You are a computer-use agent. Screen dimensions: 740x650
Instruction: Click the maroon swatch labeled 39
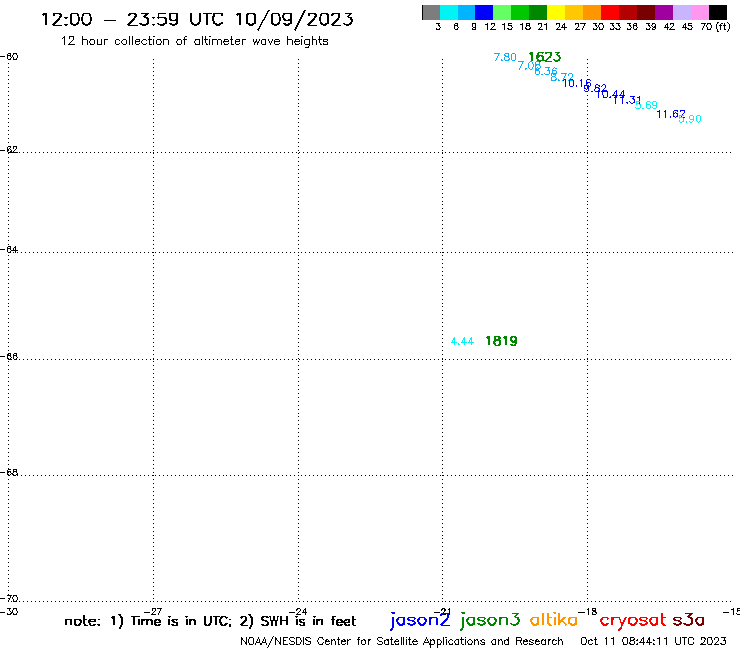(646, 12)
